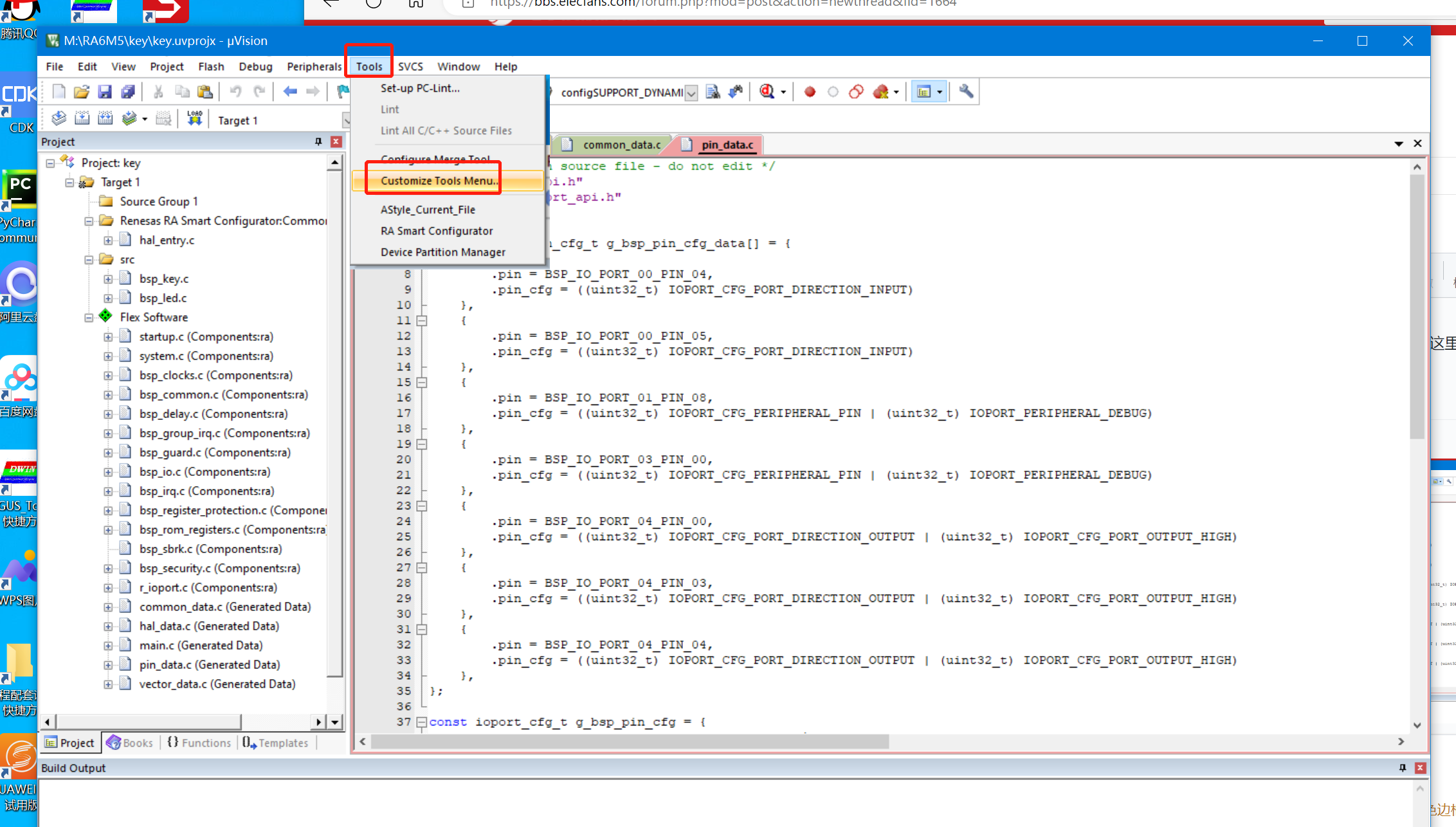Open the Kill Breakpoints dropdown arrow

896,93
